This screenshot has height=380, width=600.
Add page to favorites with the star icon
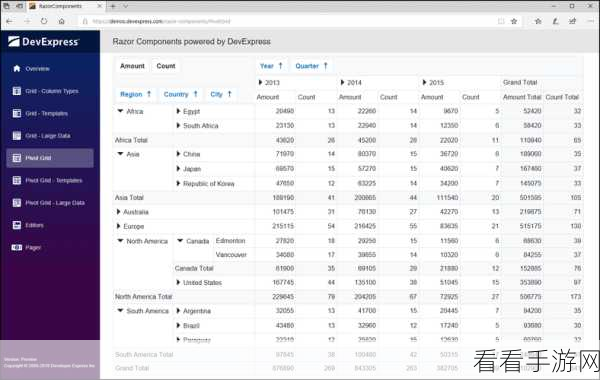click(x=514, y=21)
